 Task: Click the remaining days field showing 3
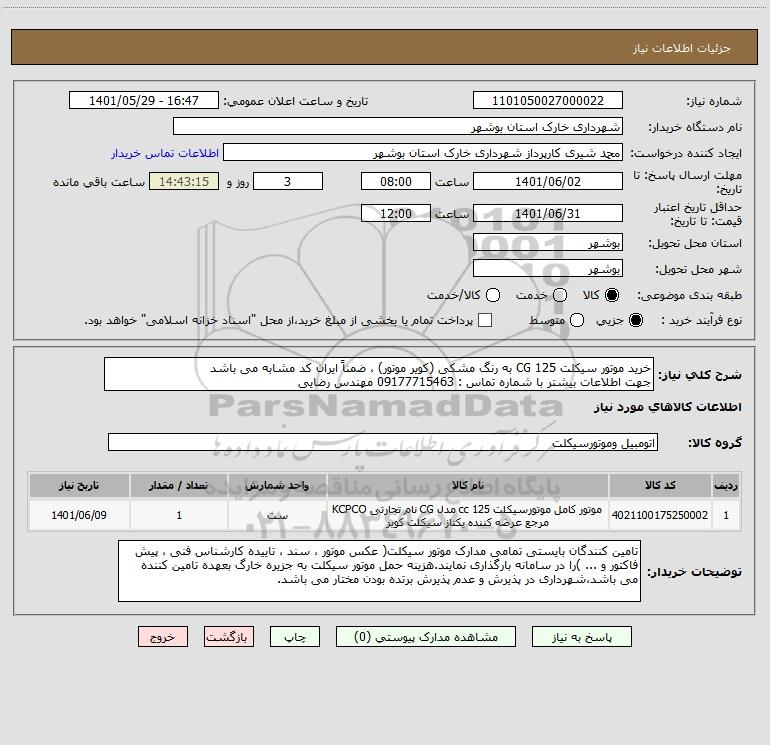click(x=288, y=181)
